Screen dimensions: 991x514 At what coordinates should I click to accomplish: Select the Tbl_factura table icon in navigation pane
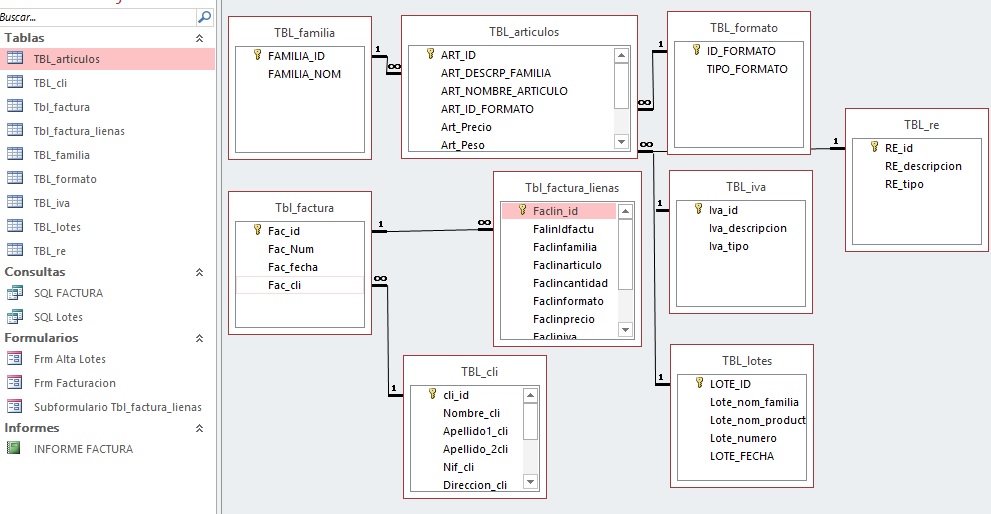15,106
